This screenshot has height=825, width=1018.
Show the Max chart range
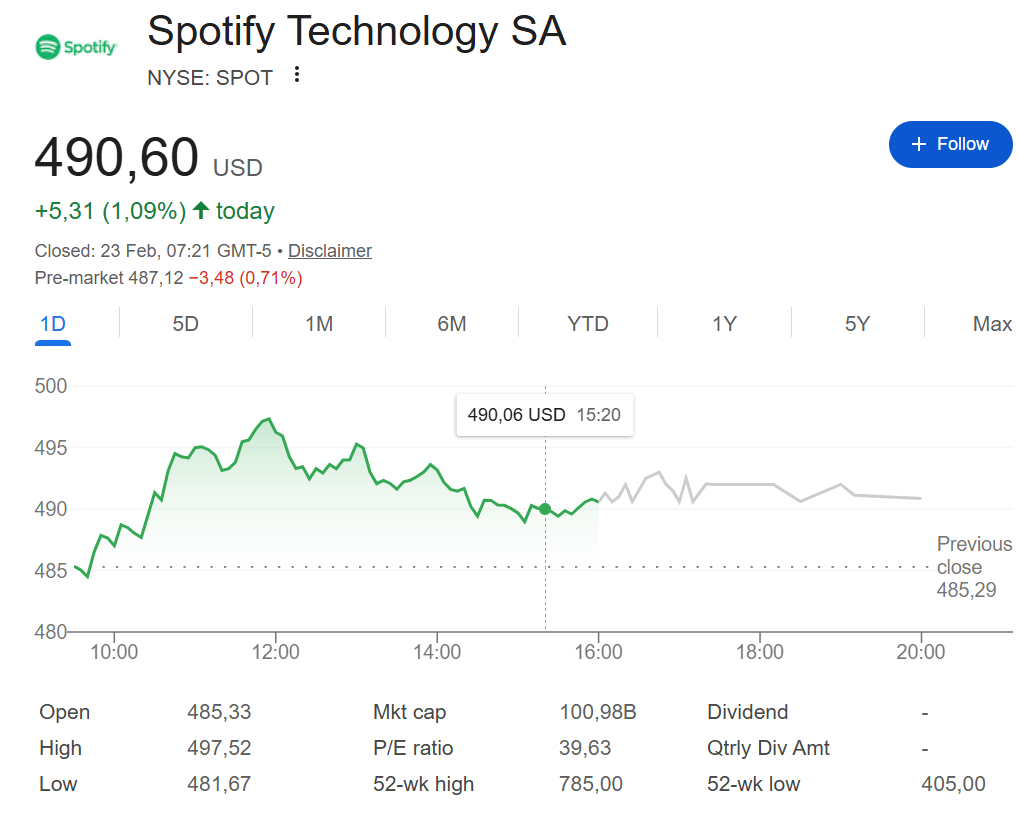[x=992, y=324]
